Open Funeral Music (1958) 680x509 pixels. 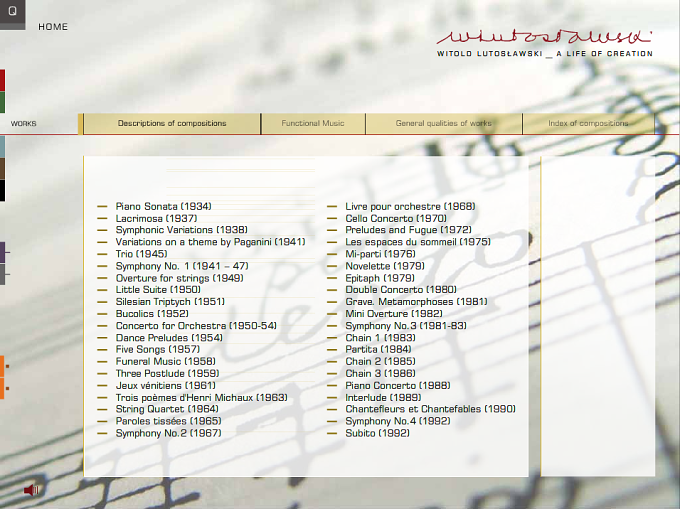[x=166, y=362]
